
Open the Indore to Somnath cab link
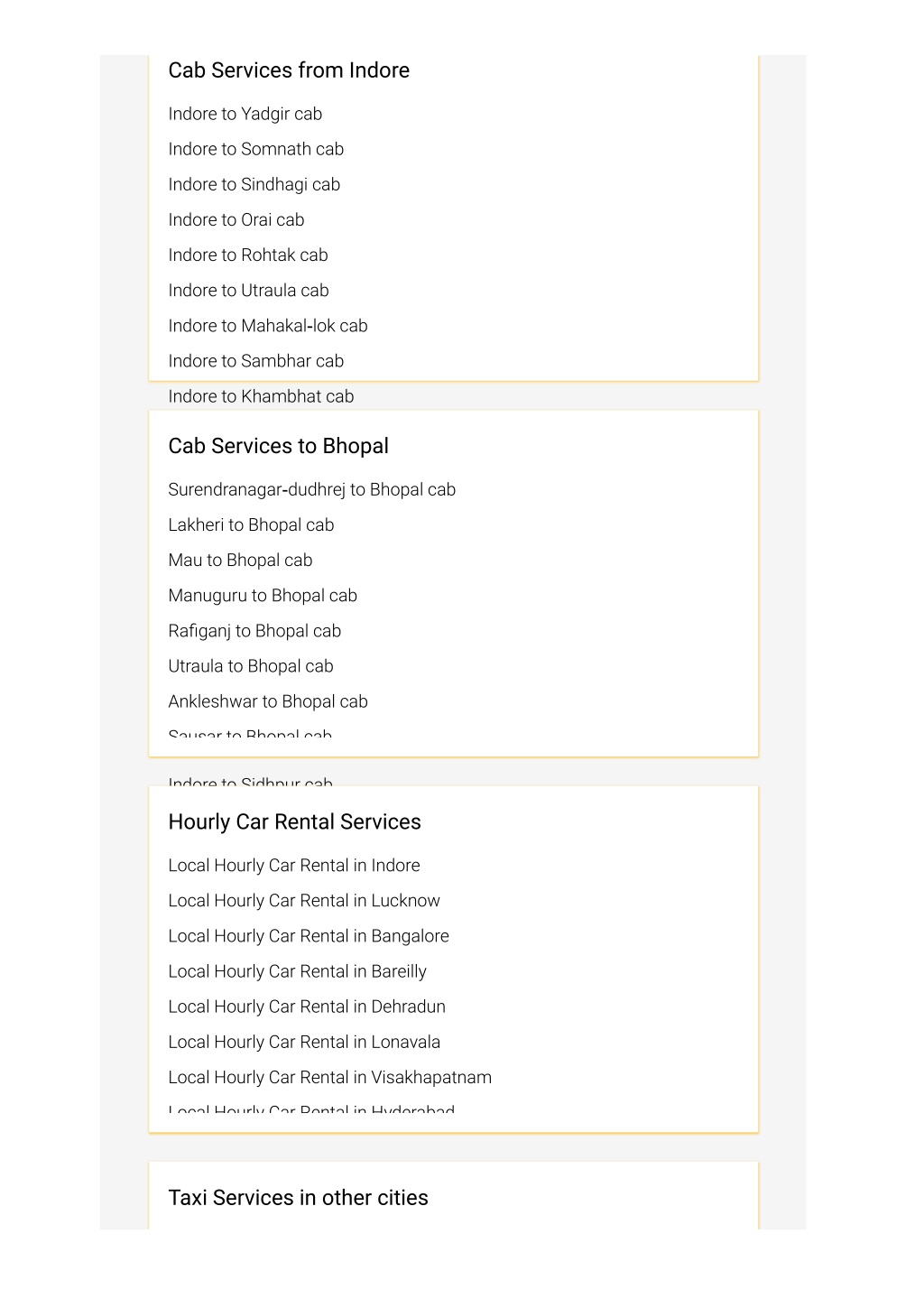point(256,149)
